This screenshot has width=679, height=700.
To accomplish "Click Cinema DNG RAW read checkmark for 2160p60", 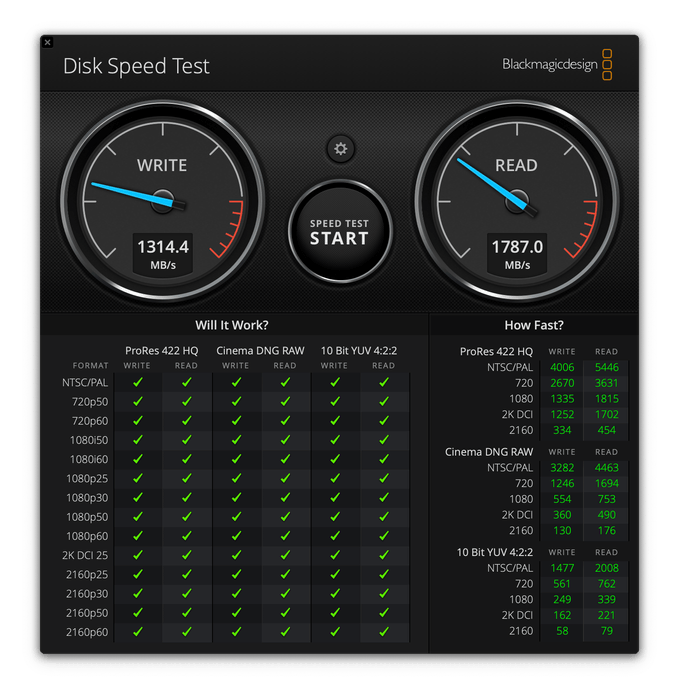I will [285, 632].
